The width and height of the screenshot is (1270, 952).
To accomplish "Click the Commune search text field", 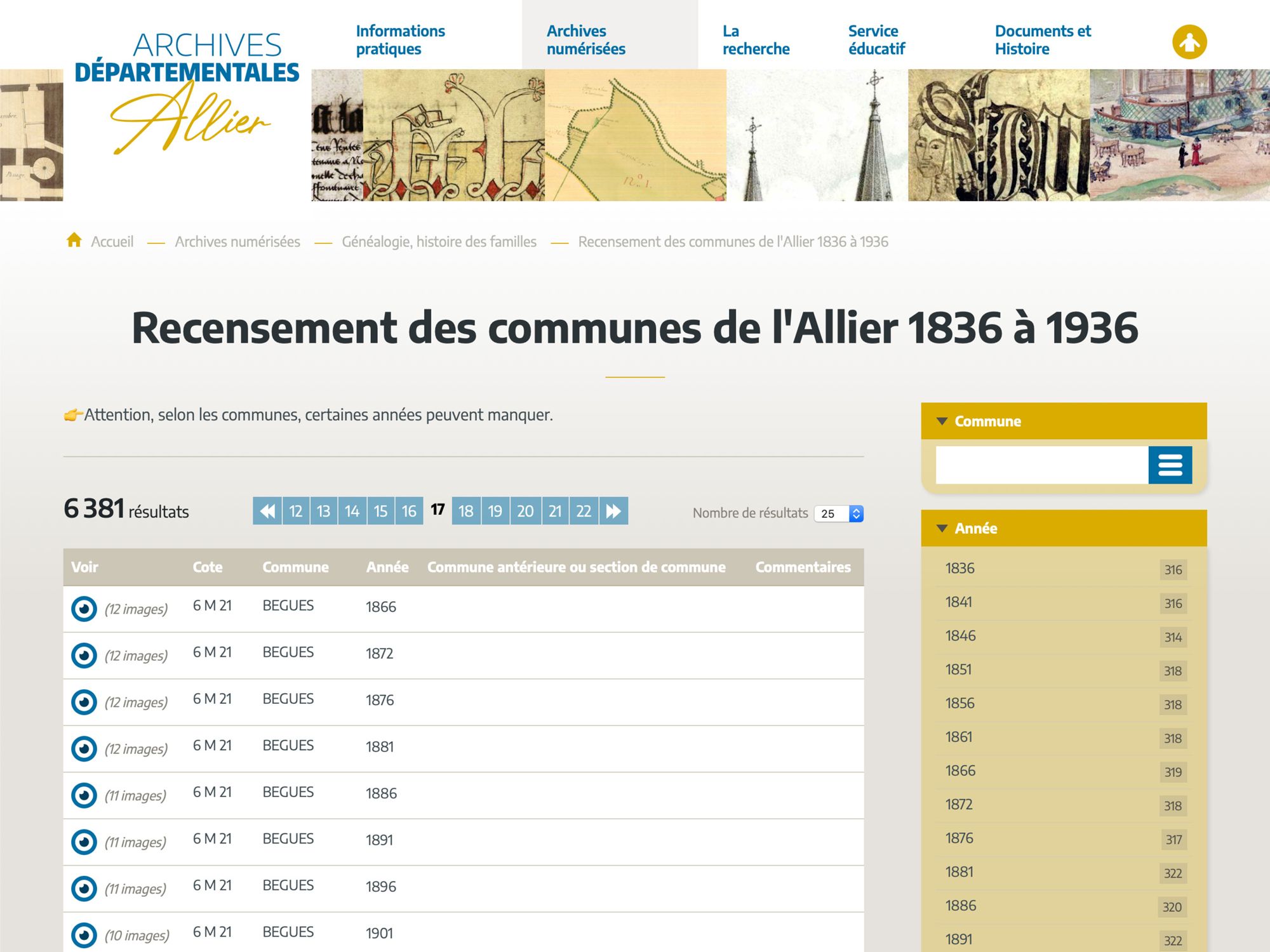I will click(x=1041, y=465).
